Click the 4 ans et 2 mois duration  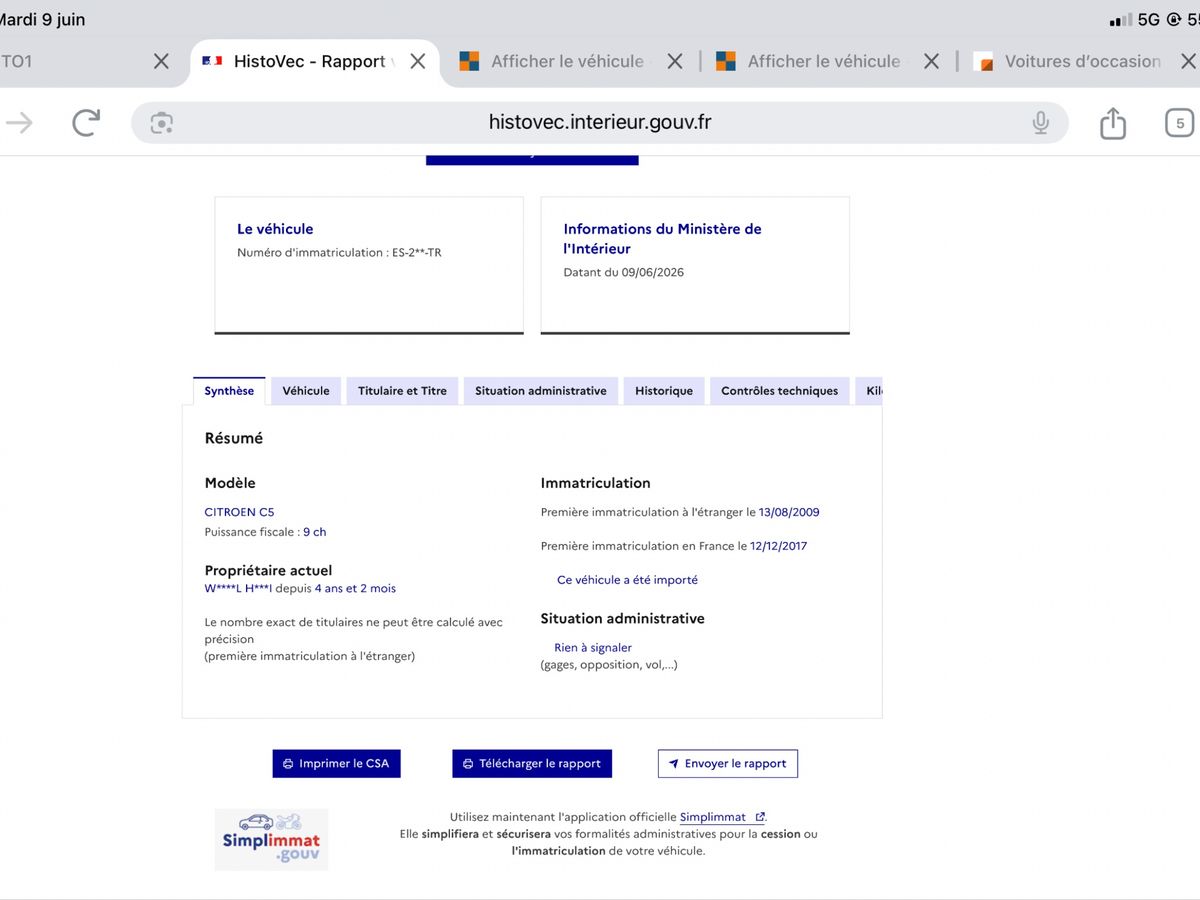point(355,588)
